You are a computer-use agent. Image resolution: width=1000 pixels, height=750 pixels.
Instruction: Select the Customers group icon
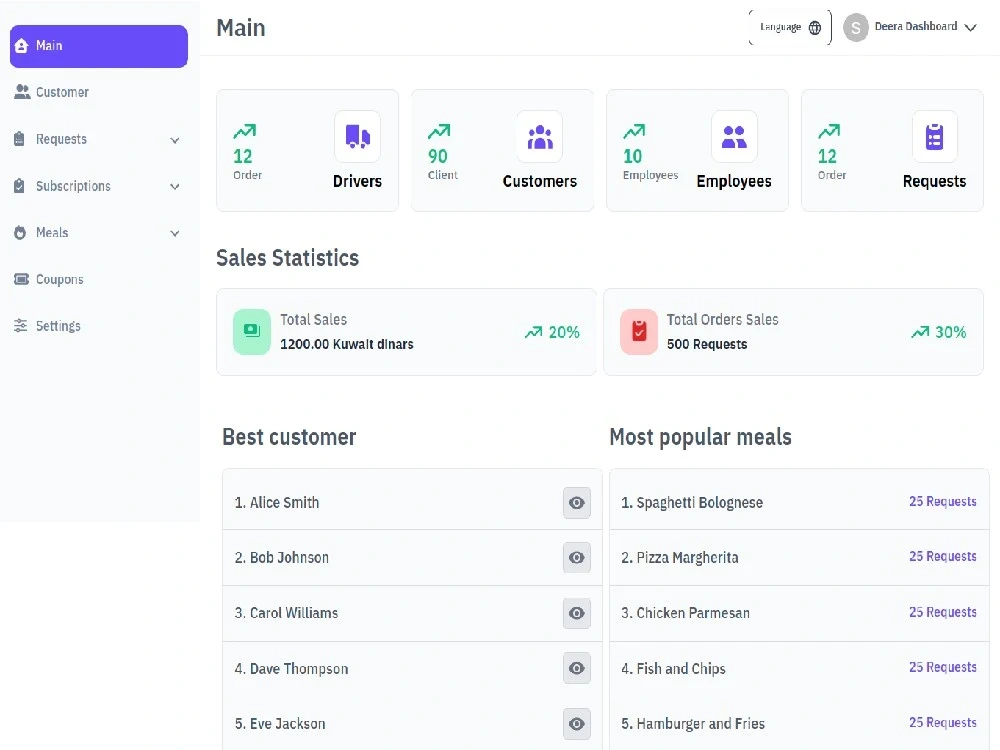[x=539, y=136]
